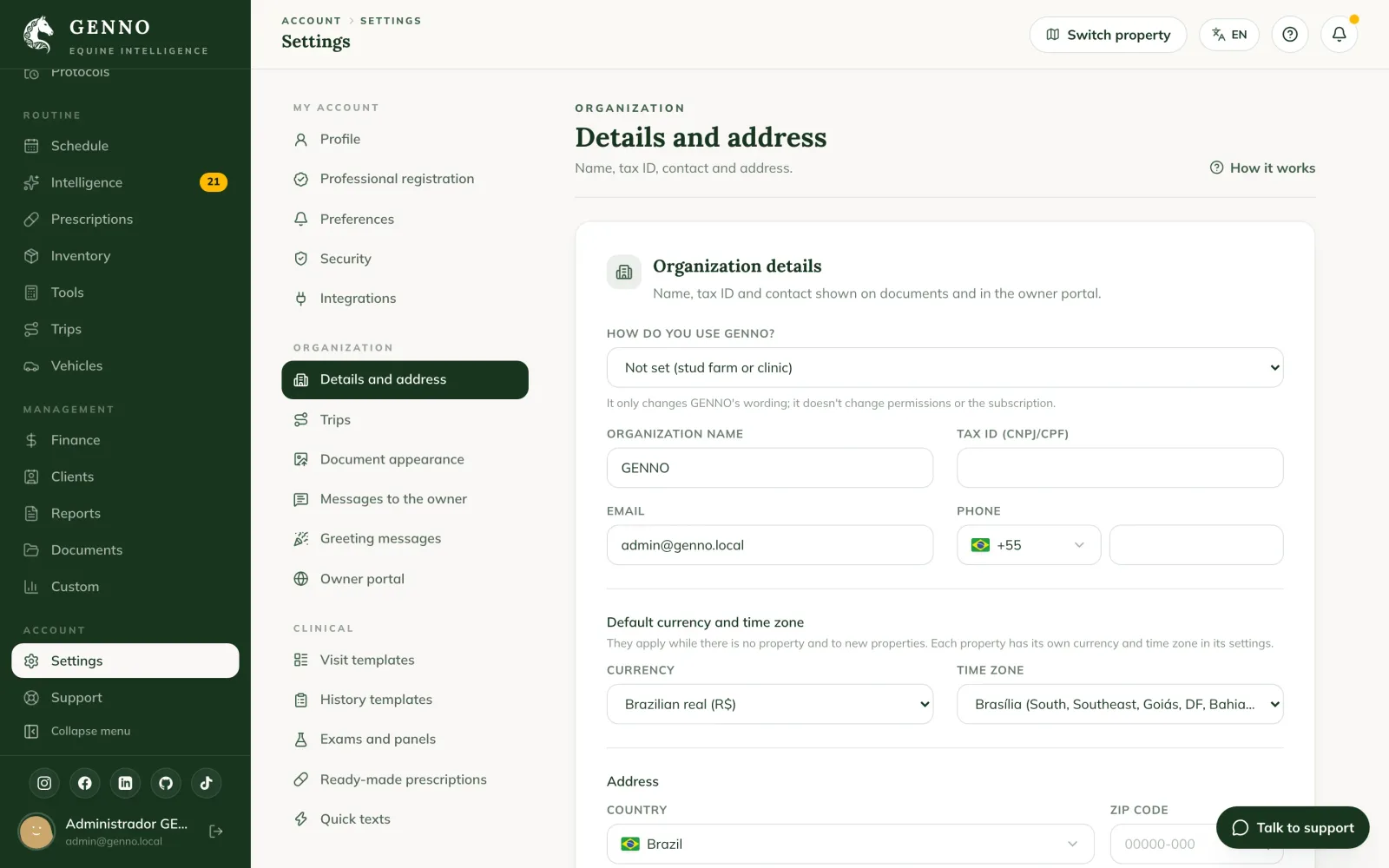Click the How it works link
Image resolution: width=1389 pixels, height=868 pixels.
click(1262, 168)
